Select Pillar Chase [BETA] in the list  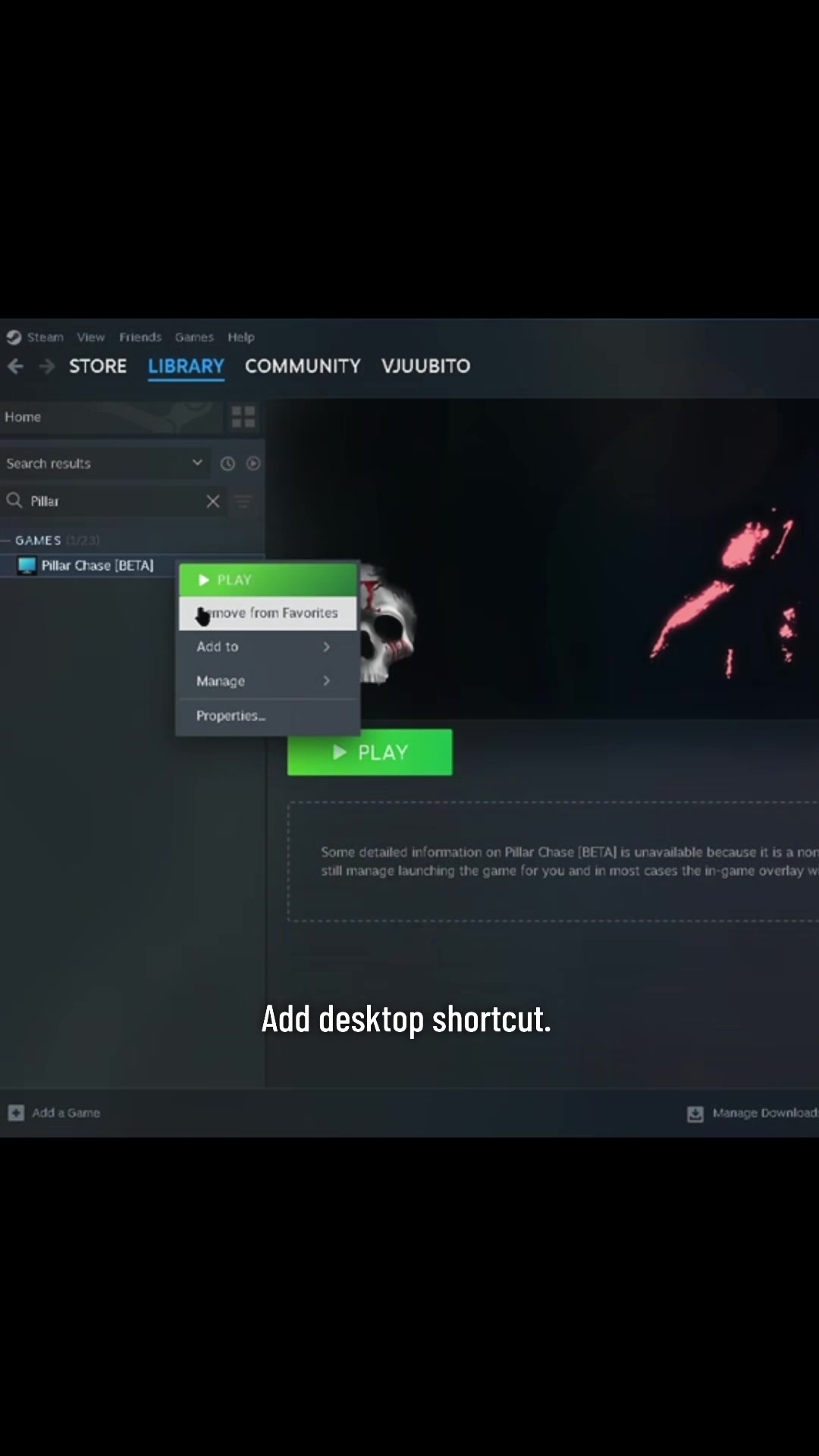89,566
